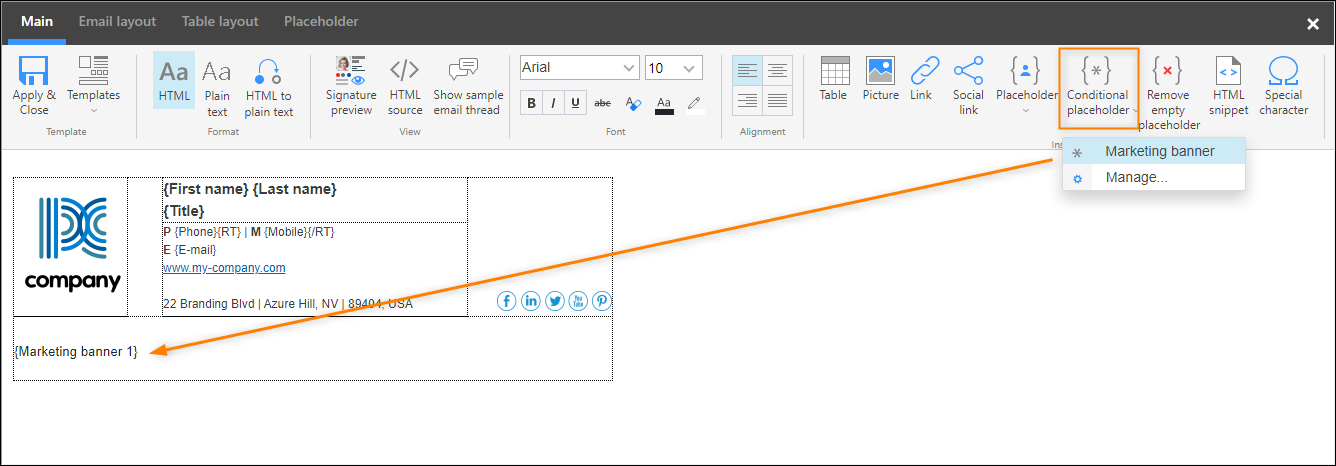1336x466 pixels.
Task: Click the font color swatch button
Action: tap(664, 104)
